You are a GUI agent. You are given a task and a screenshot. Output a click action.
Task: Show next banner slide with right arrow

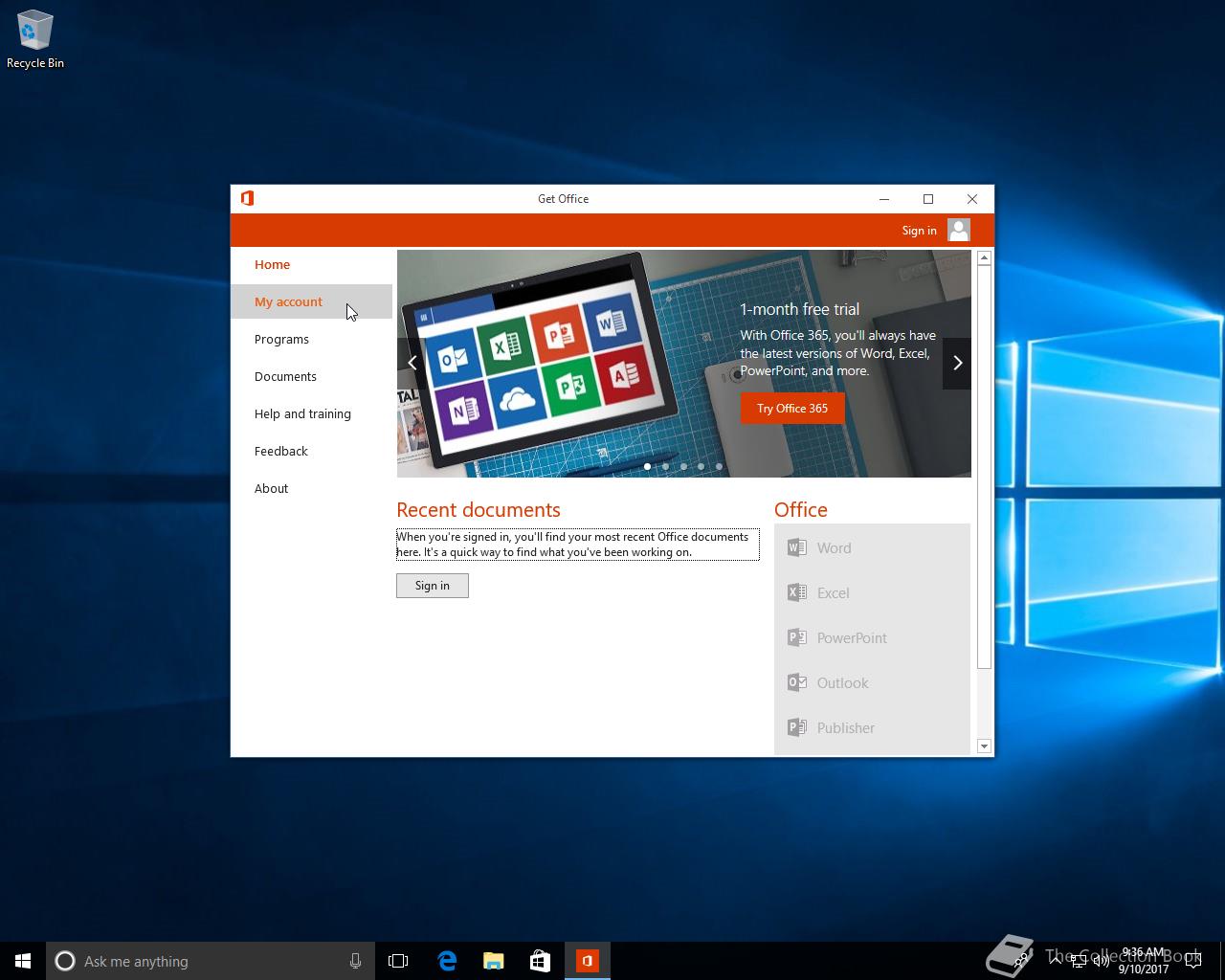pos(957,363)
